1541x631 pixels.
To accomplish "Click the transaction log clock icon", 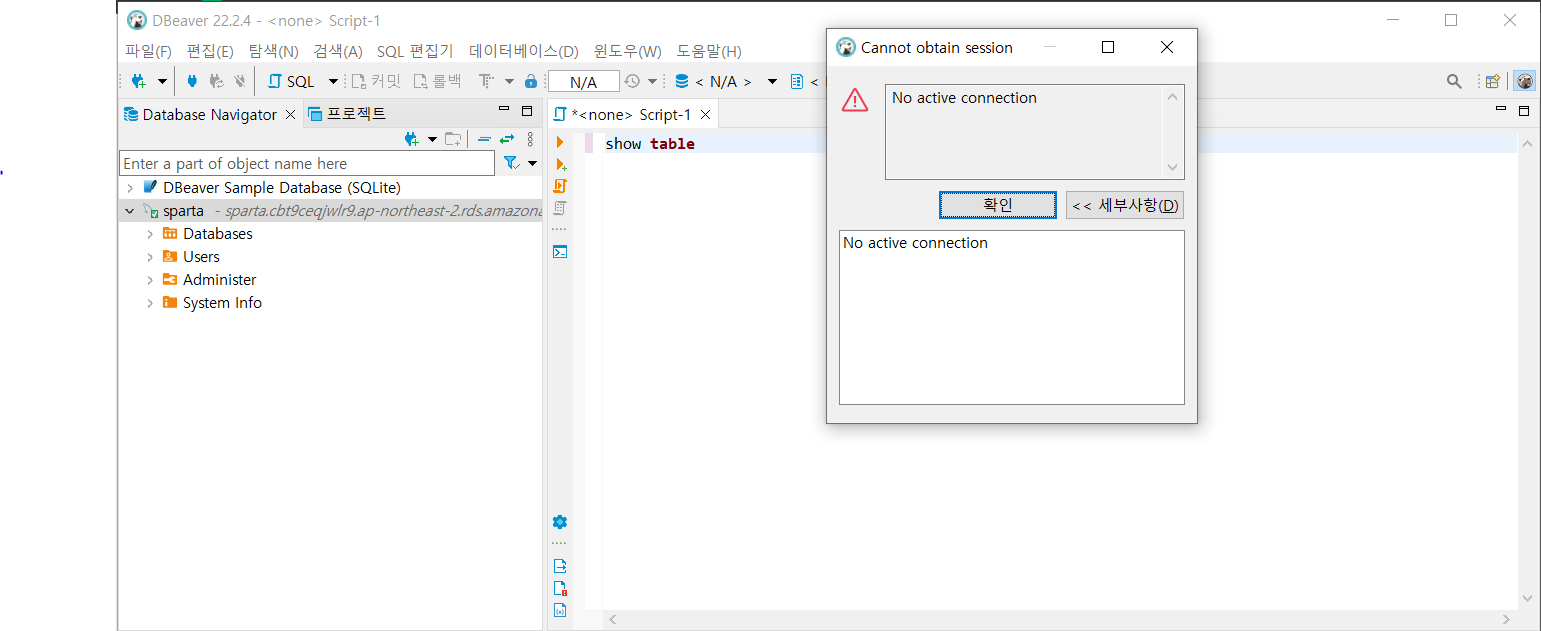I will click(632, 81).
